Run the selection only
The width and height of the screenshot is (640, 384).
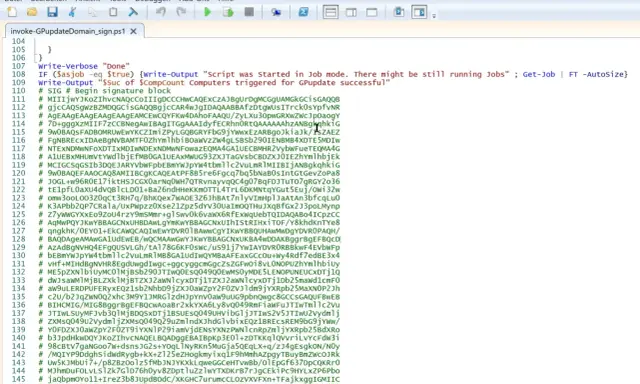(x=228, y=12)
